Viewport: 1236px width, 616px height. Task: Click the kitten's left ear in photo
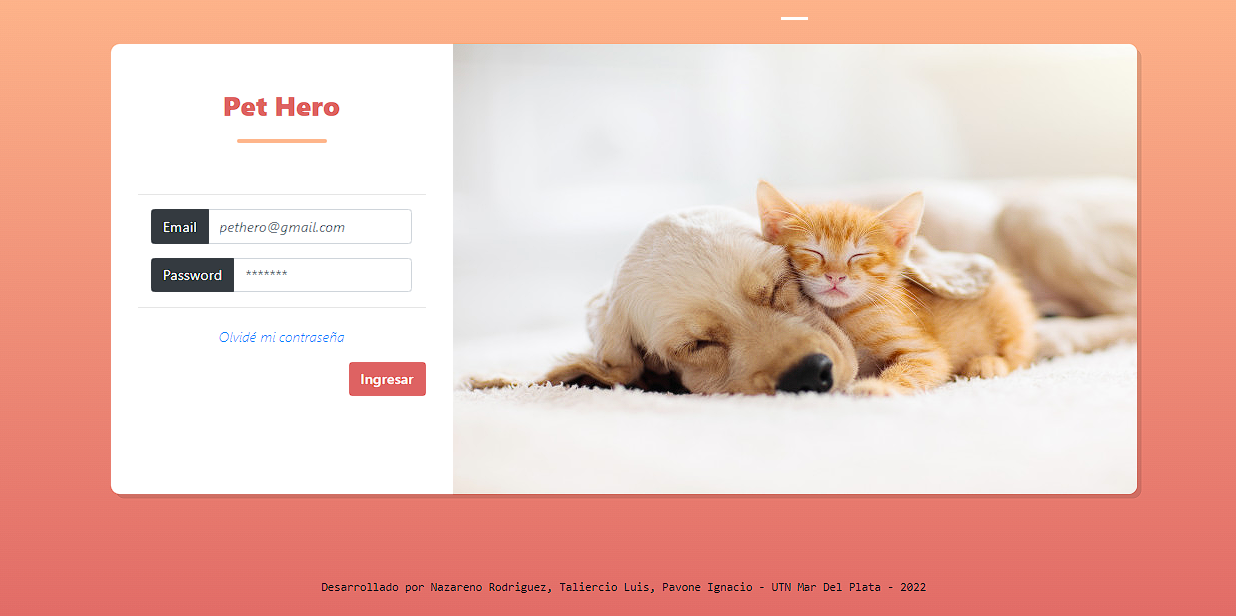[774, 210]
